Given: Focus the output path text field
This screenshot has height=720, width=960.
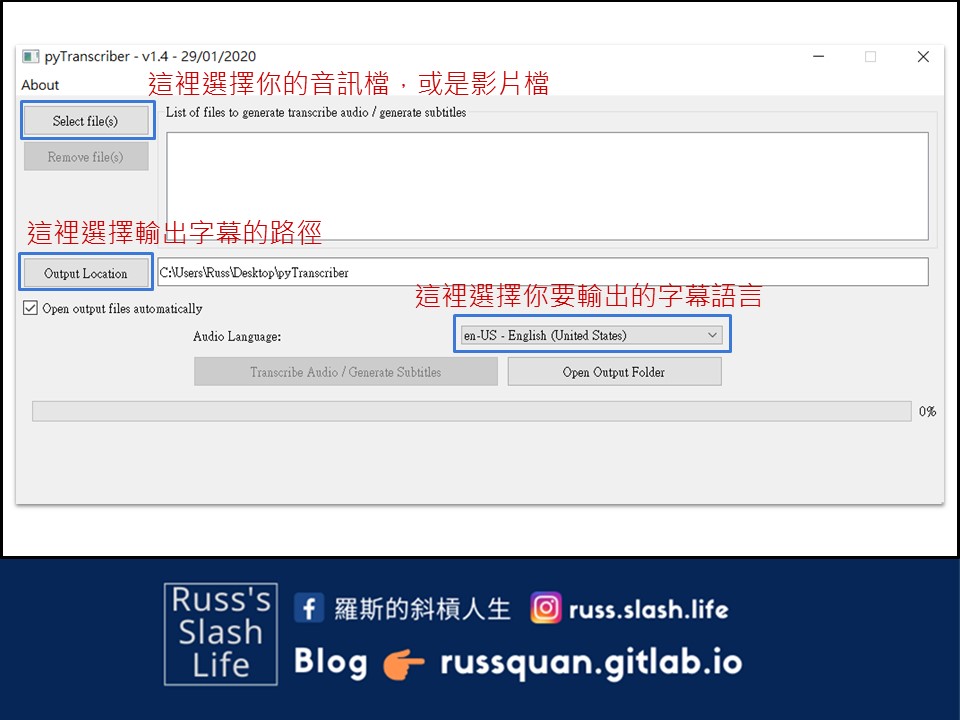Looking at the screenshot, I should click(x=542, y=272).
